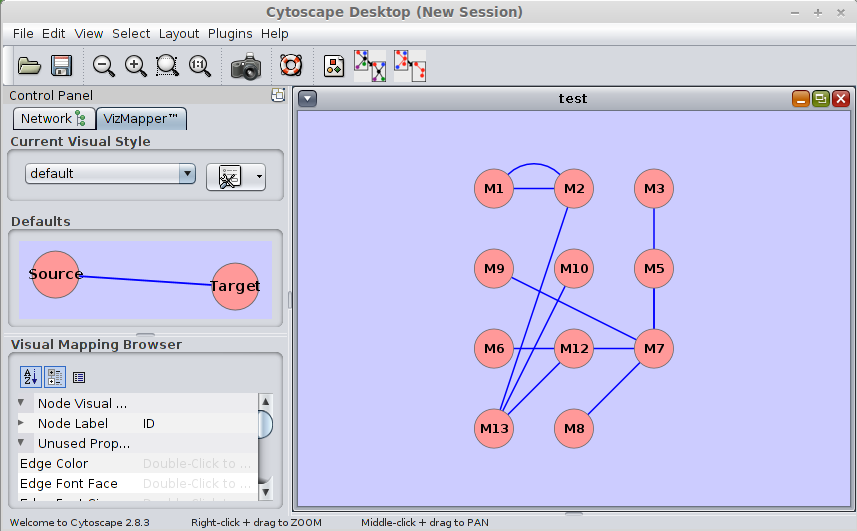
Task: Click the scroll down arrow in Mapping Browser
Action: click(x=265, y=492)
